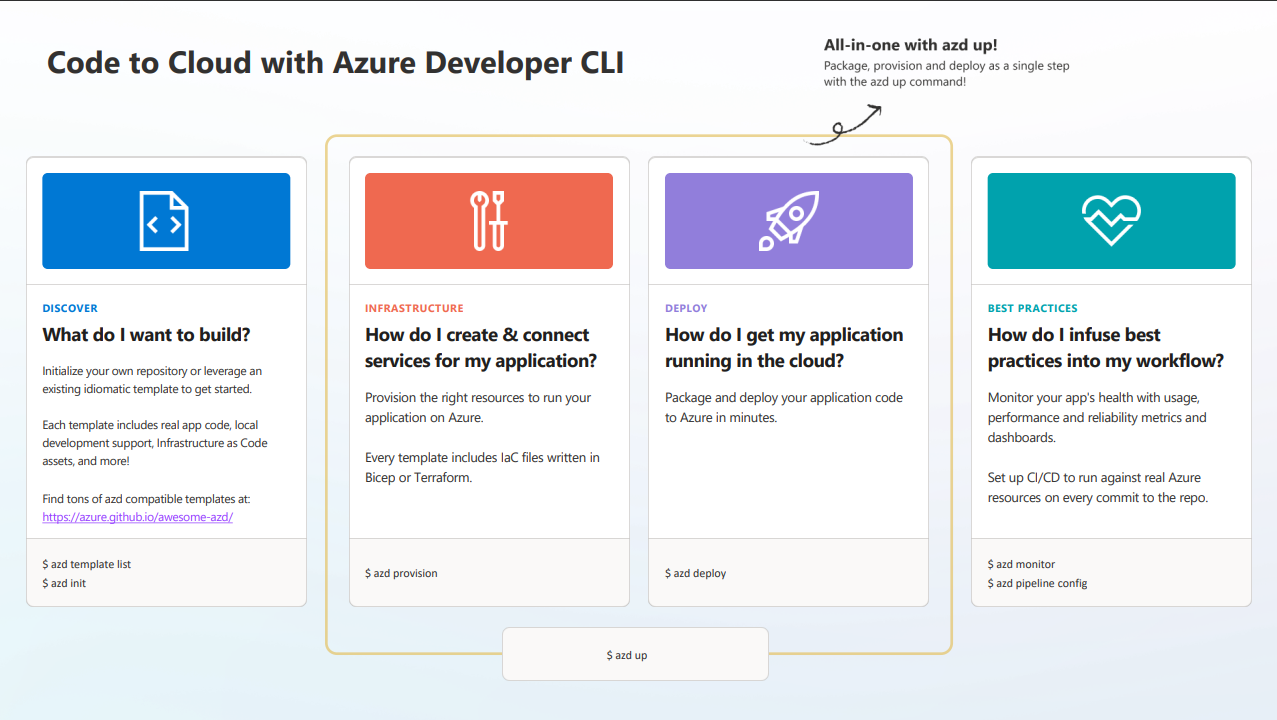Click heading 'How do I create & connect services'
1277x720 pixels.
[x=481, y=348]
